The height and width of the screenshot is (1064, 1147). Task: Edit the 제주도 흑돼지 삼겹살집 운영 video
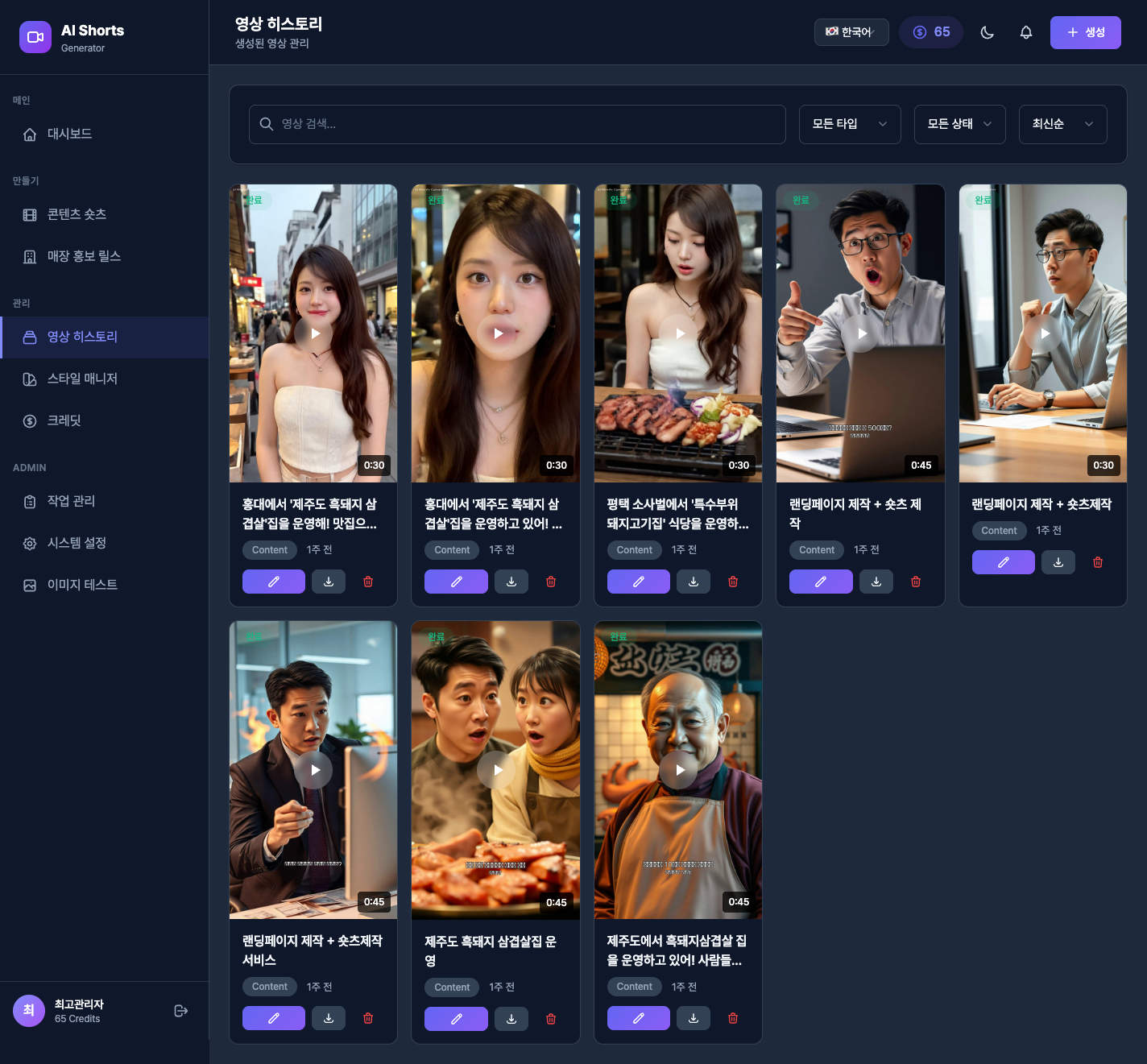(x=456, y=1019)
